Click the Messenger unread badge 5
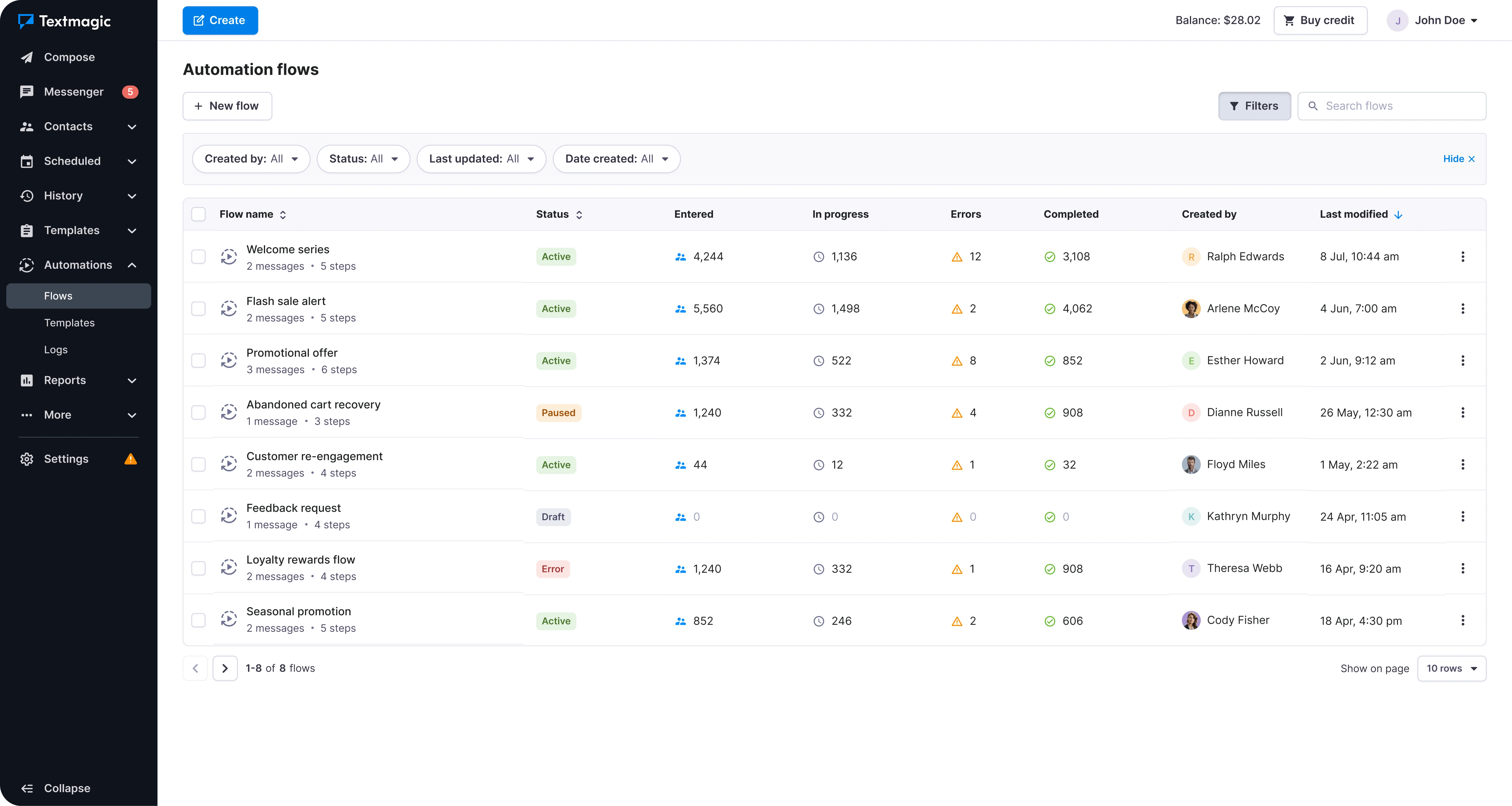This screenshot has height=806, width=1512. pyautogui.click(x=130, y=92)
